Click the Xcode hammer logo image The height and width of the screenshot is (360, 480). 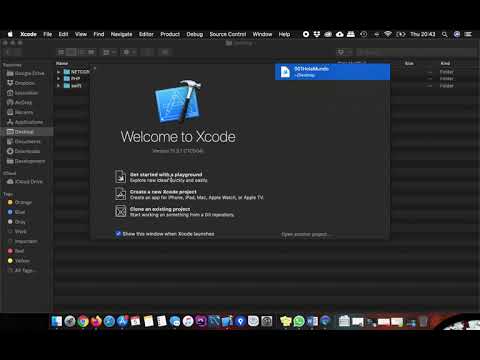(178, 102)
